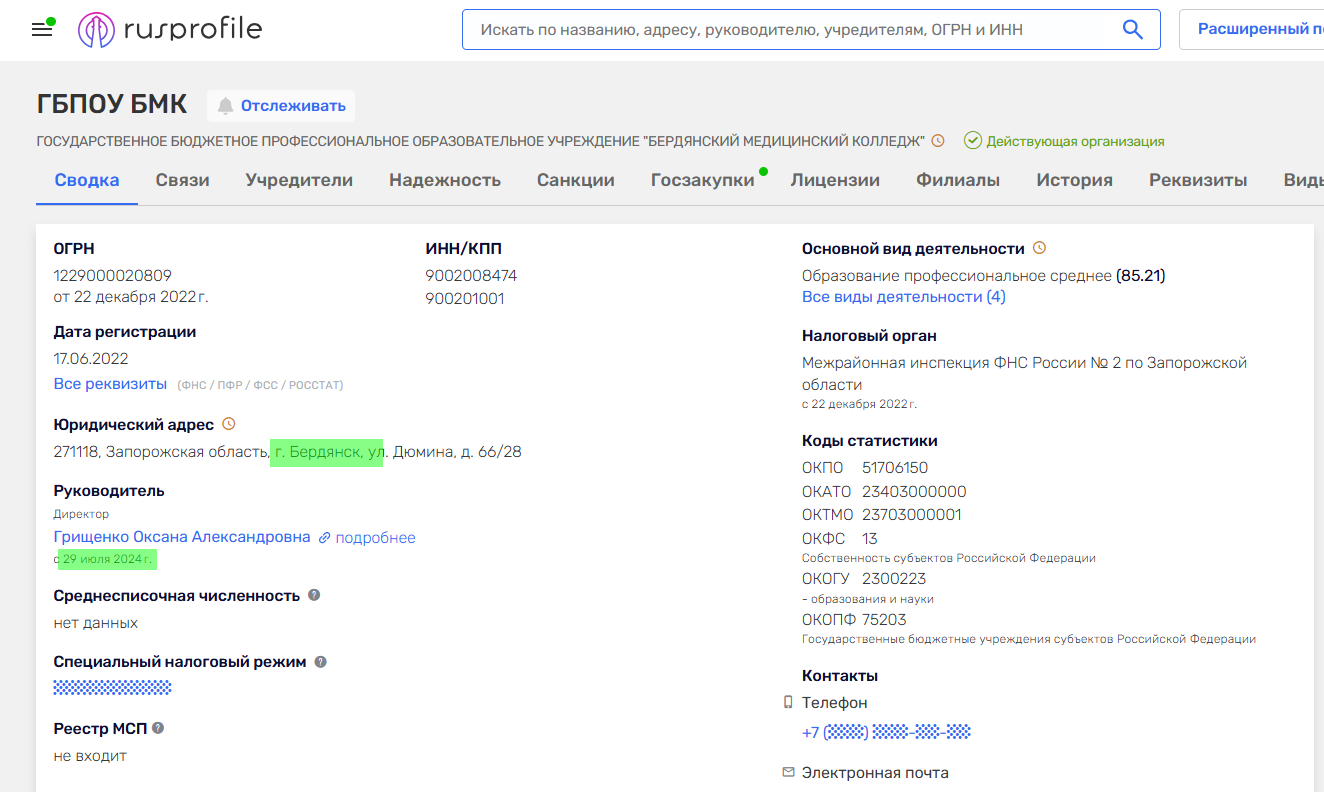Click help icon next to Среднесписочная численность
1324x792 pixels.
[314, 595]
